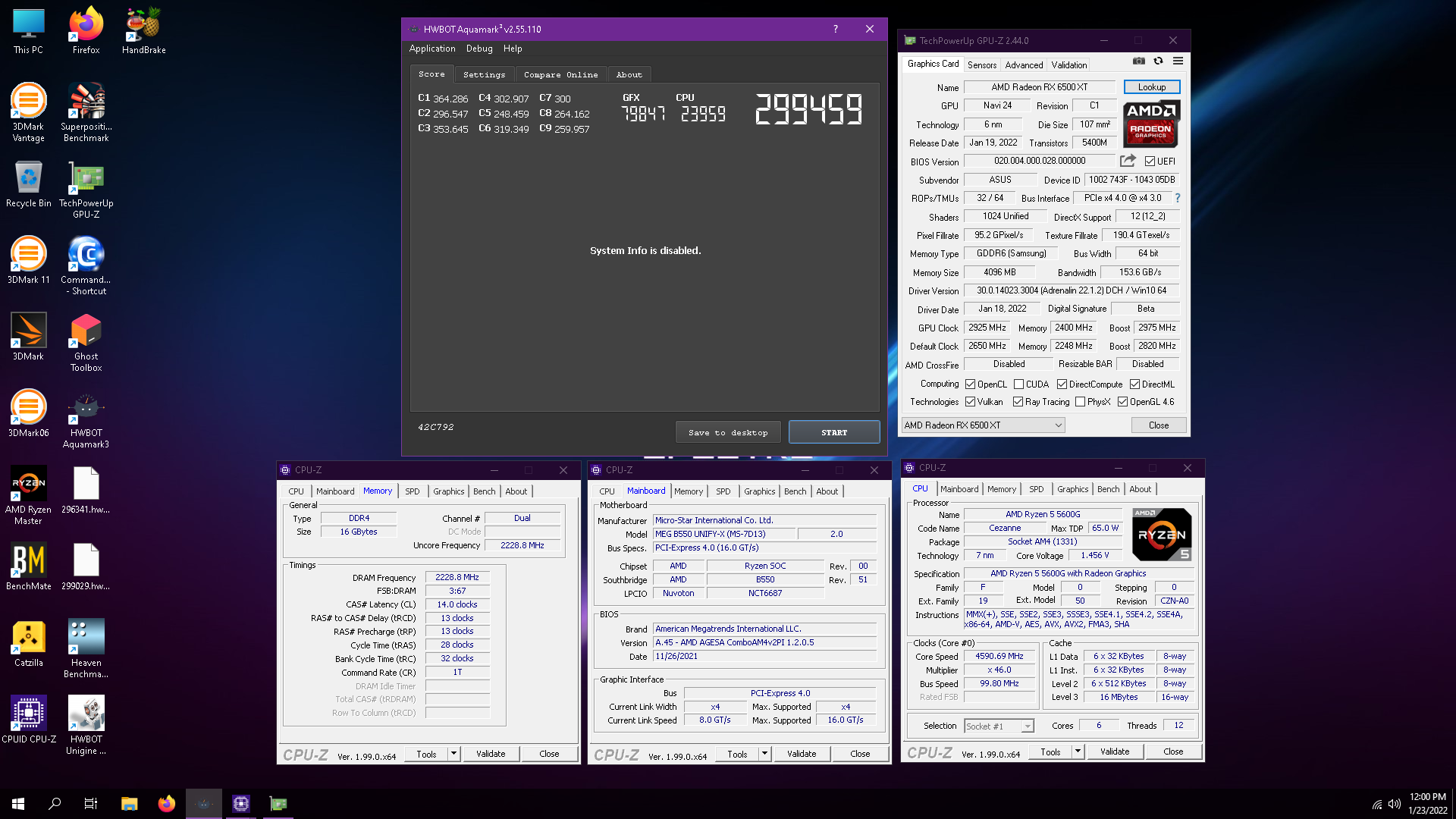Screen dimensions: 1456x819
Task: Launch Firefox from the desktop
Action: click(x=86, y=30)
